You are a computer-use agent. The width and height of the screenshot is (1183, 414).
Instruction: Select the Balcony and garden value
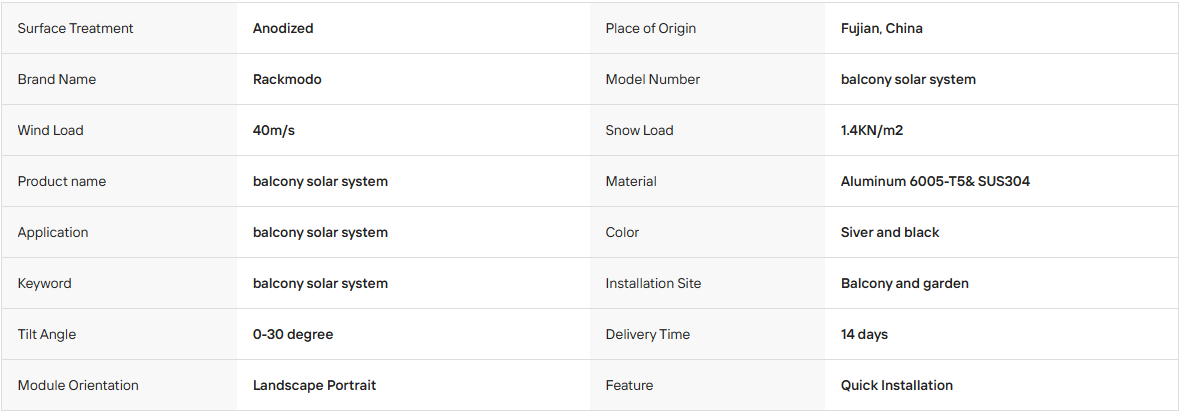905,284
